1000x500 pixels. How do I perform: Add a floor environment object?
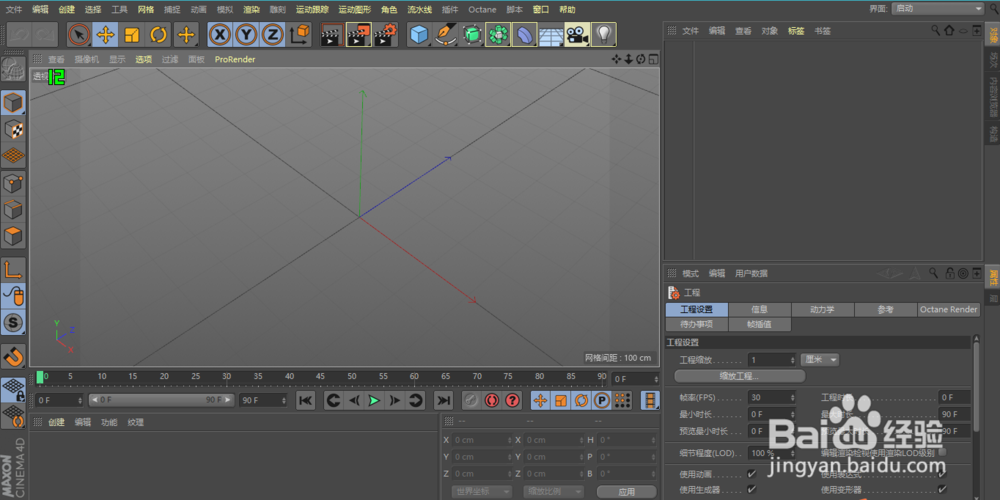[550, 34]
